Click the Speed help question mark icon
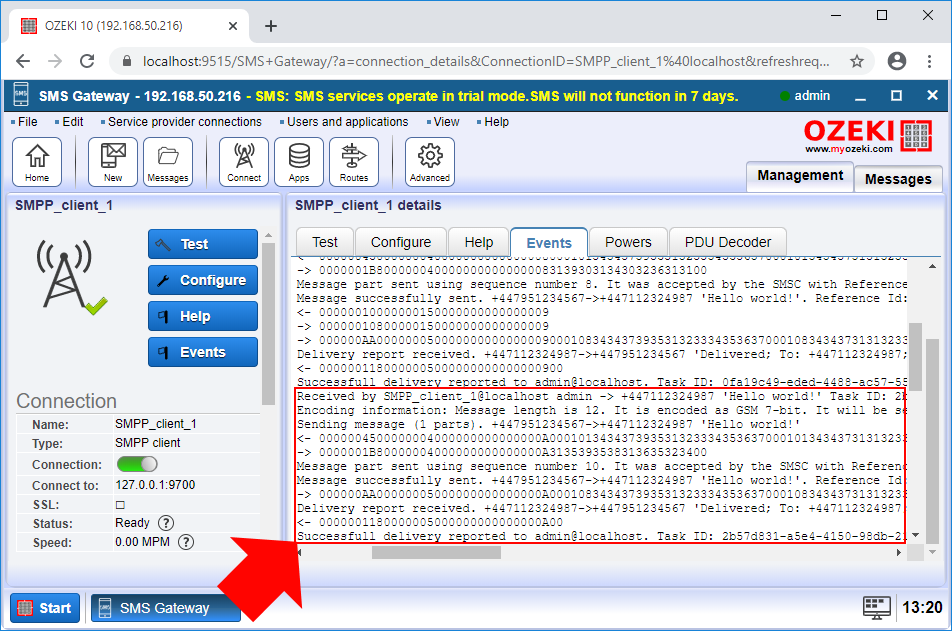This screenshot has height=631, width=952. pyautogui.click(x=186, y=542)
